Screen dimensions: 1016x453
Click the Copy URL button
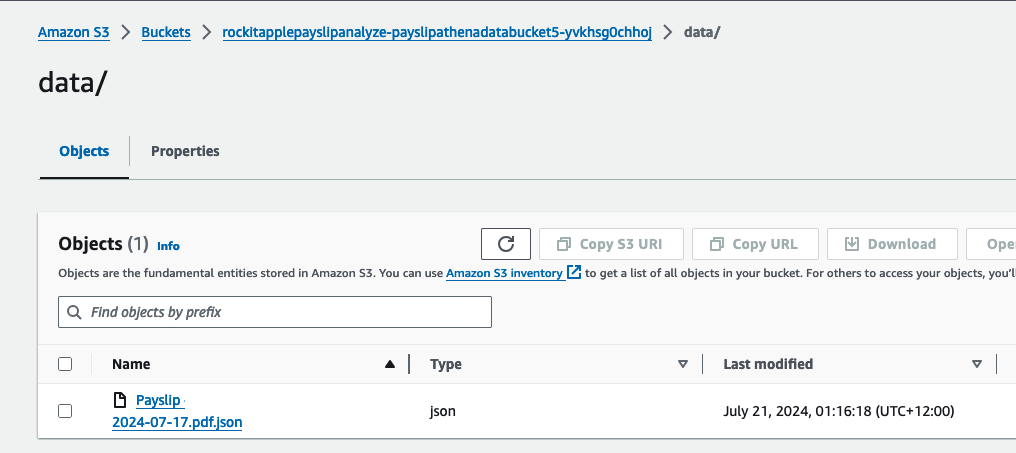(755, 244)
